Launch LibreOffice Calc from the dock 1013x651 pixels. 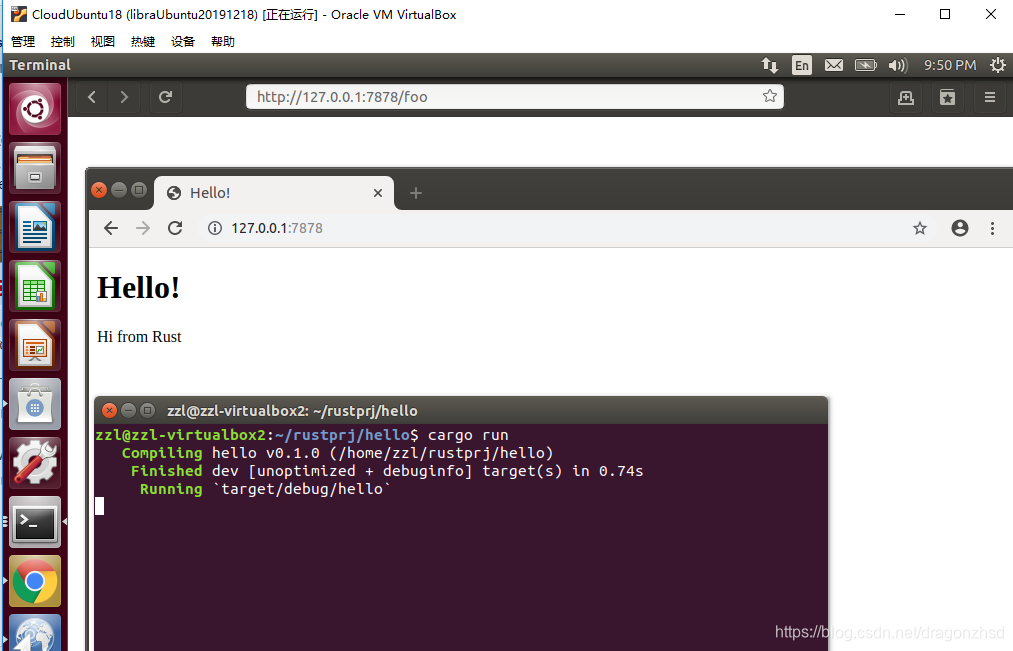[x=34, y=285]
